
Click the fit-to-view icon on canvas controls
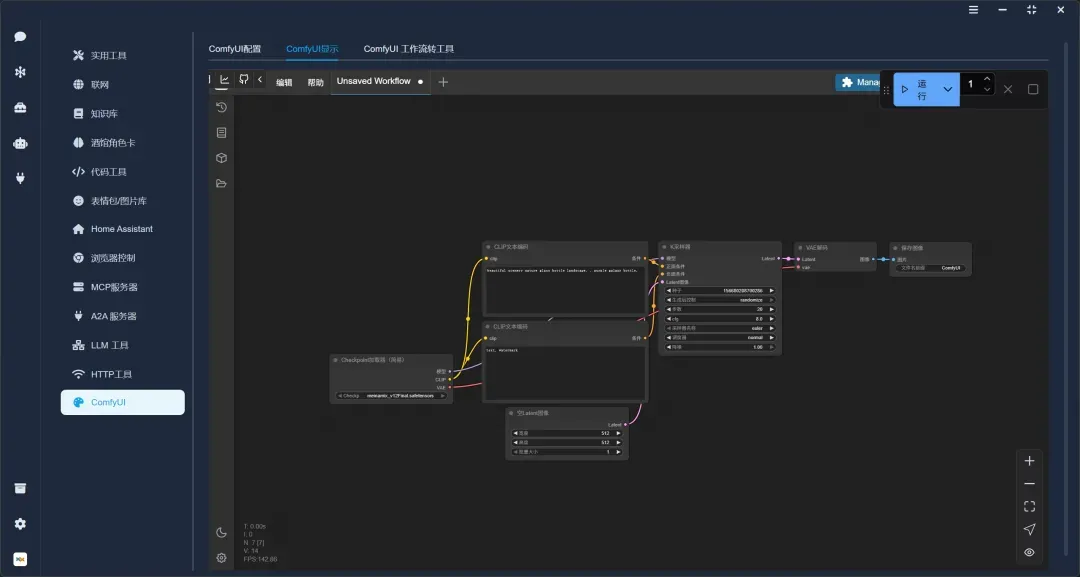coord(1029,507)
